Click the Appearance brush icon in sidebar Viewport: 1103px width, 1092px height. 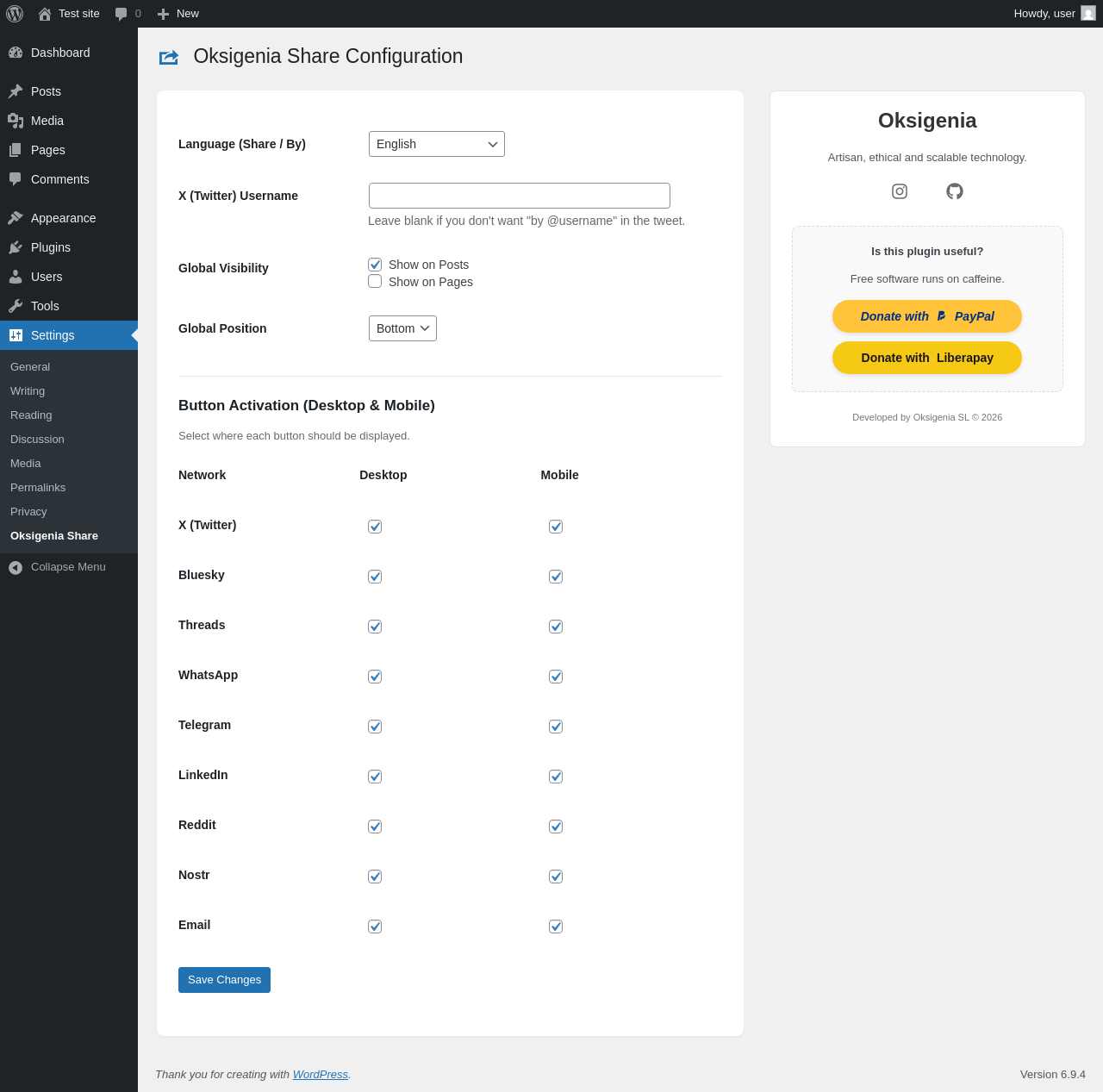click(x=16, y=218)
